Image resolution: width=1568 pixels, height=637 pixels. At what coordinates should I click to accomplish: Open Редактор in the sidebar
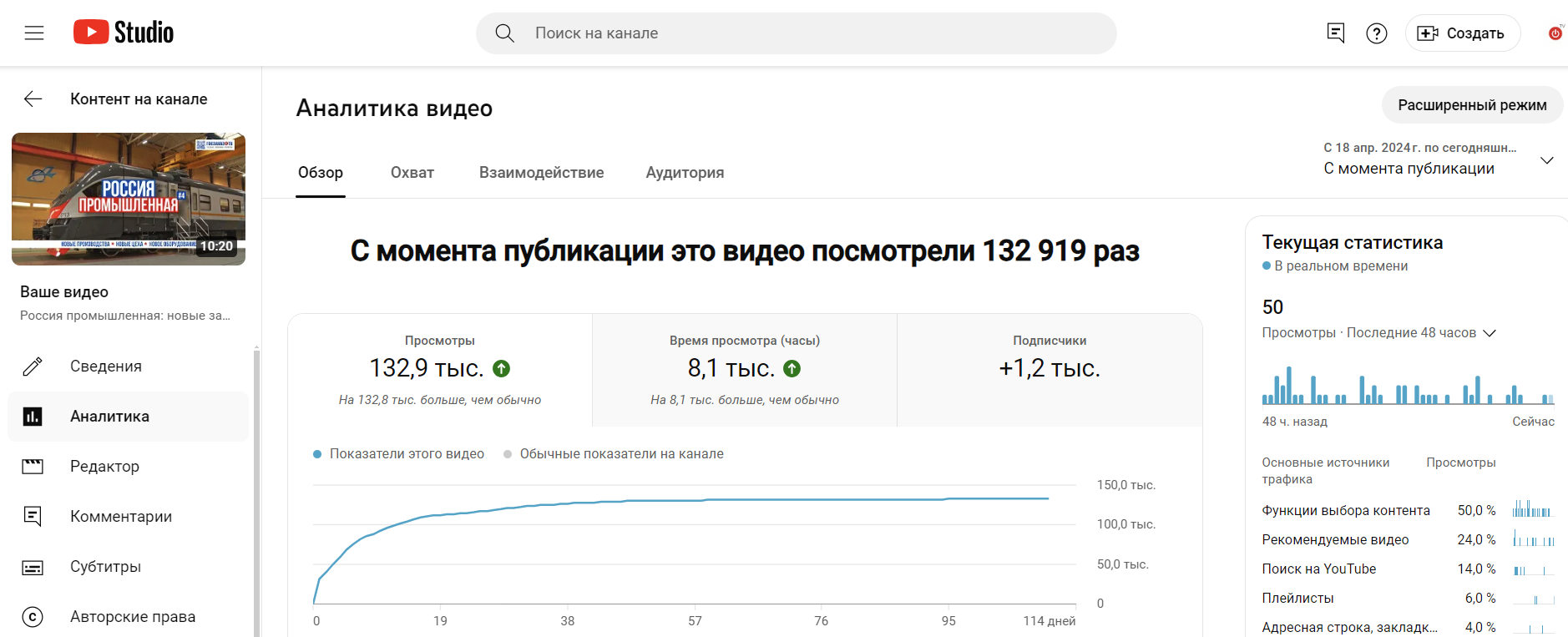click(x=129, y=467)
